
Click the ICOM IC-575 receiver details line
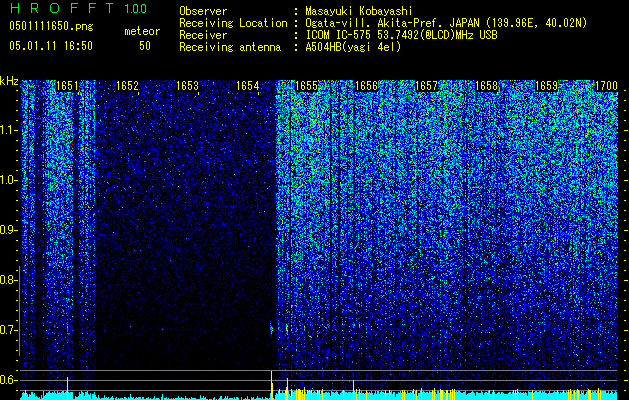[401, 35]
